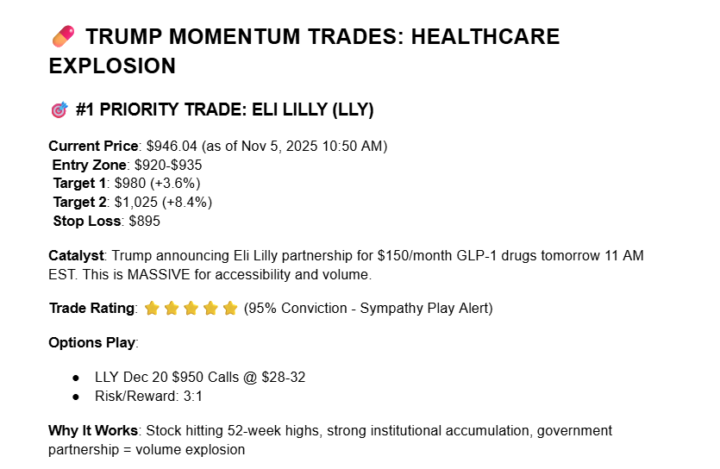This screenshot has height=469, width=720.
Task: Click the bullet beside LLY Dec 20 Calls
Action: click(77, 377)
